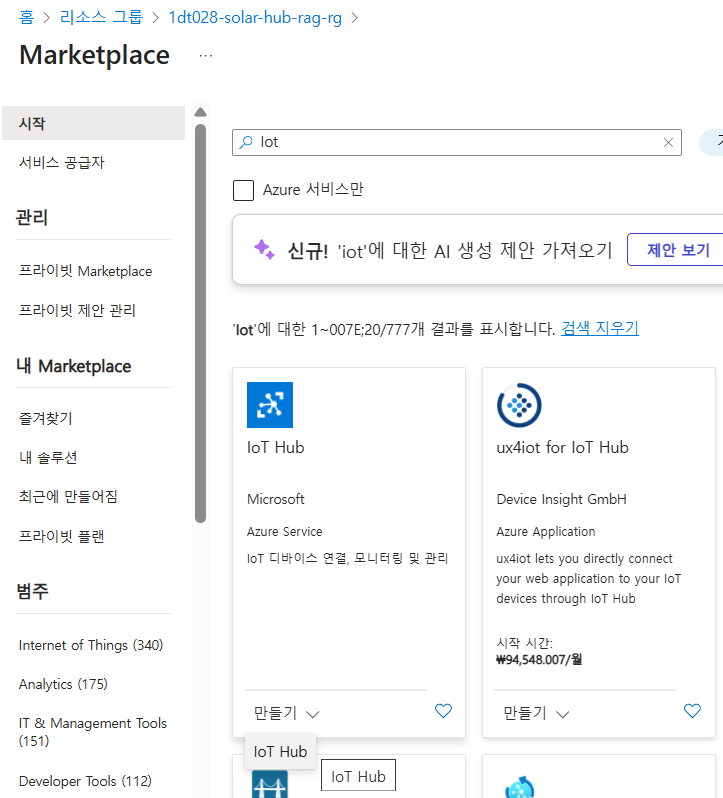Filter by Analytics (175) category

(63, 684)
